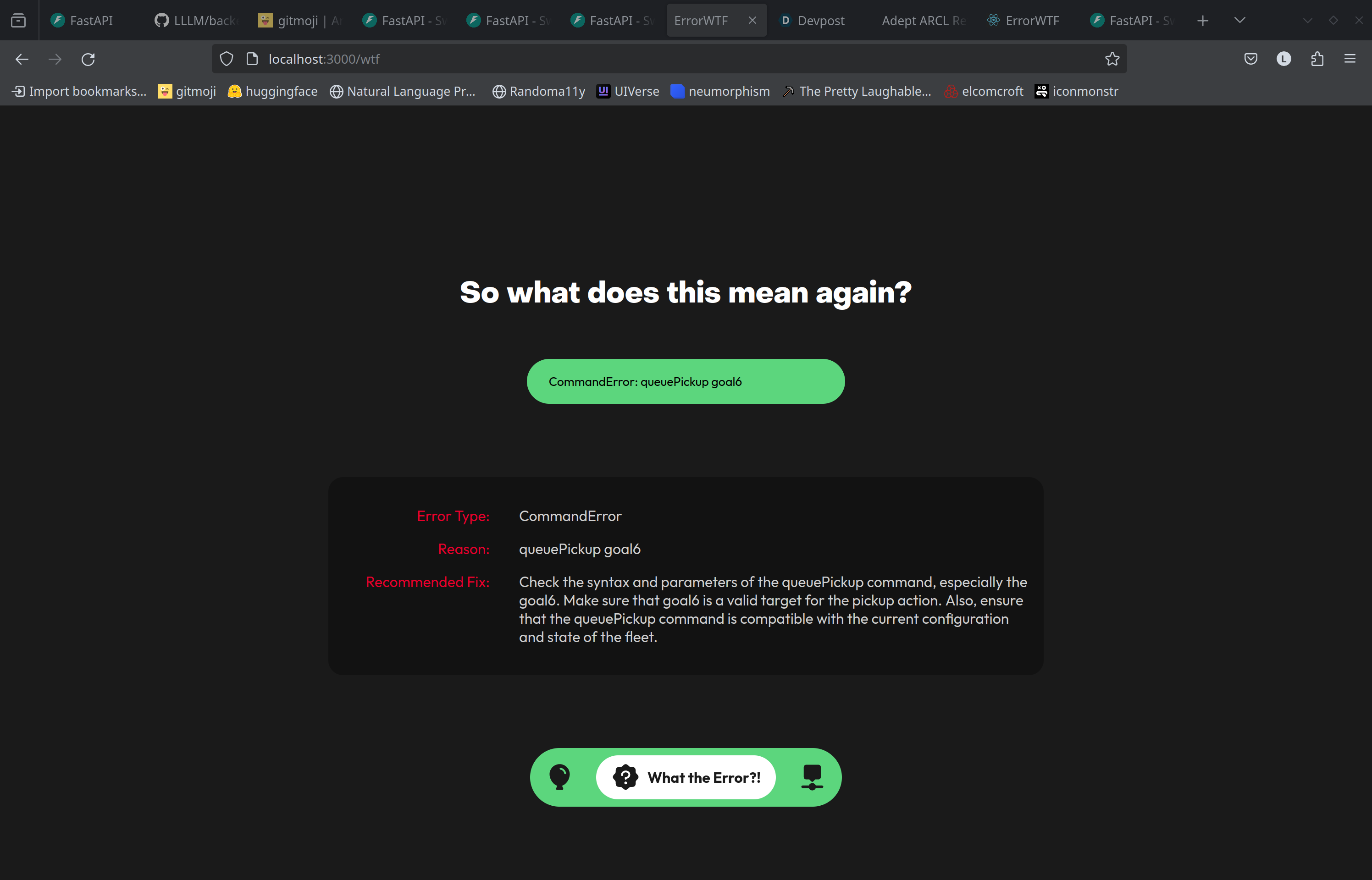
Task: Select the What the Error?! pill button
Action: (x=686, y=777)
